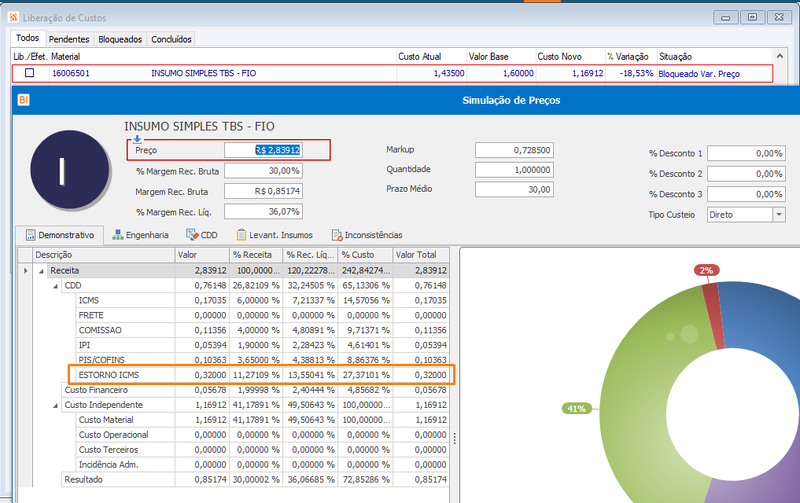Viewport: 800px width, 503px height.
Task: Click the round dark product avatar with letter I
Action: 69,169
